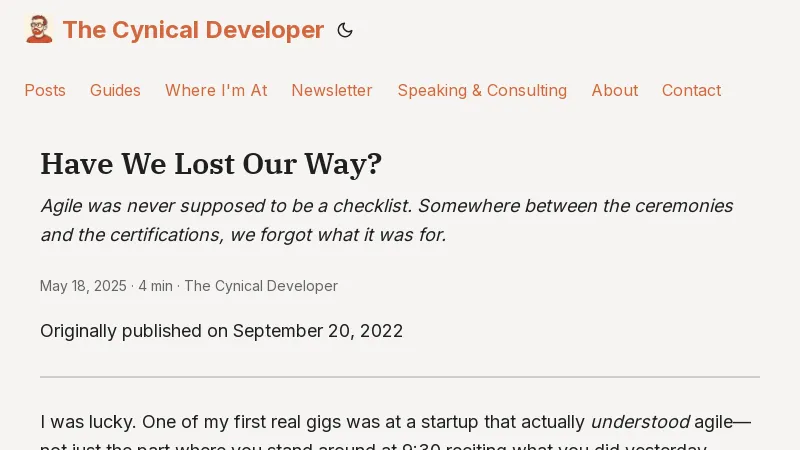800x450 pixels.
Task: Open the Newsletter page link
Action: click(x=332, y=90)
